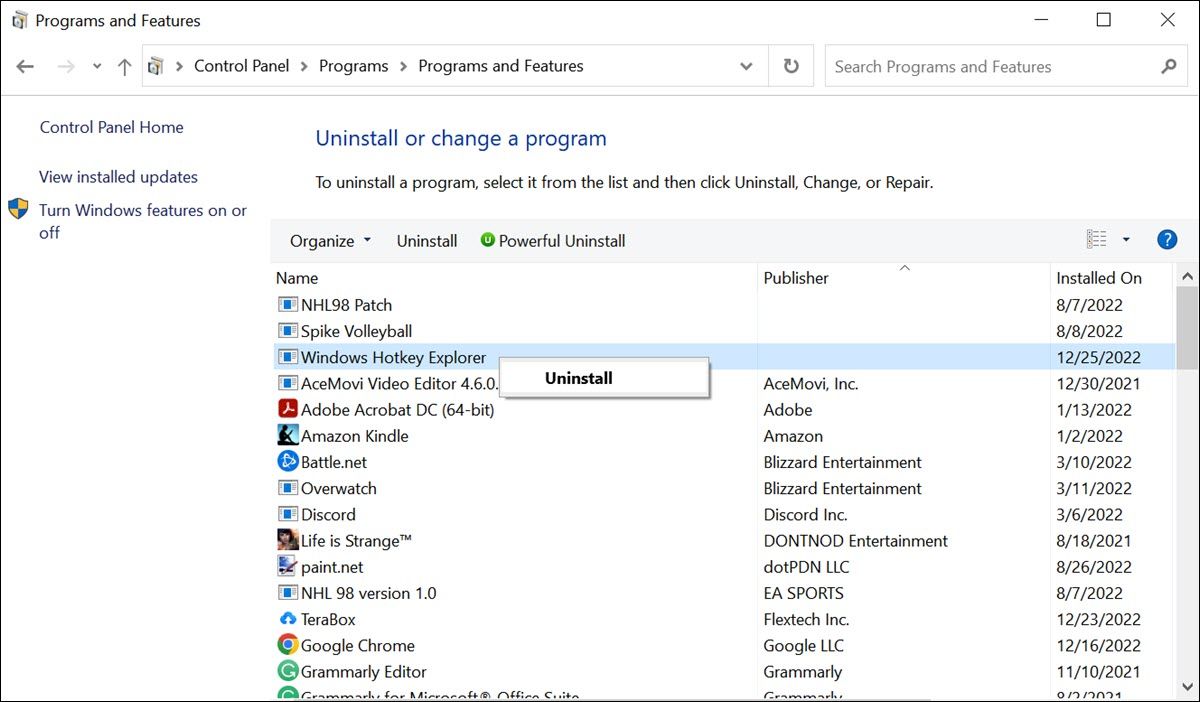
Task: Click View installed updates link
Action: [x=117, y=176]
